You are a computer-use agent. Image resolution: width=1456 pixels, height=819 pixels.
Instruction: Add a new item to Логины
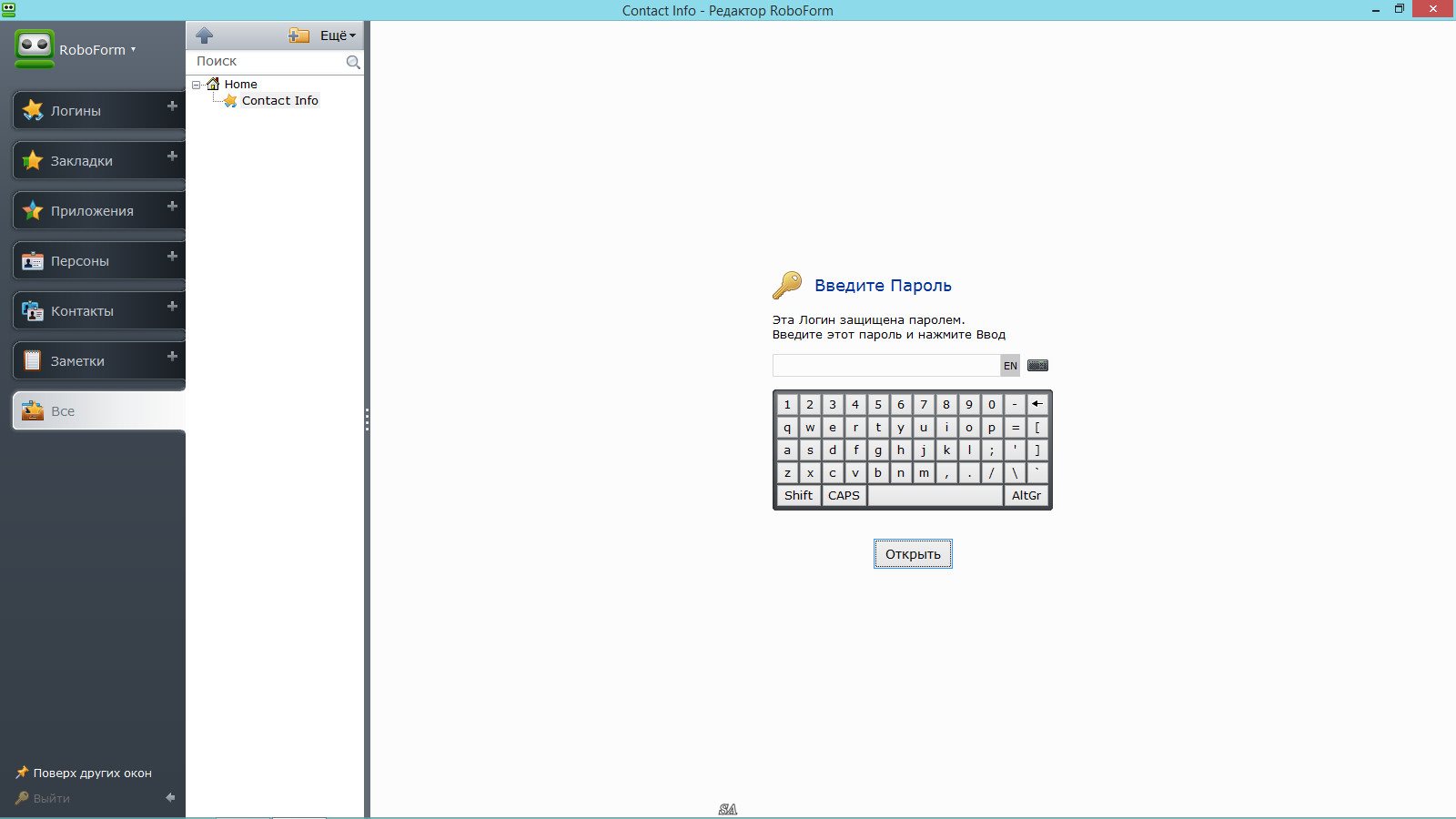[x=172, y=106]
